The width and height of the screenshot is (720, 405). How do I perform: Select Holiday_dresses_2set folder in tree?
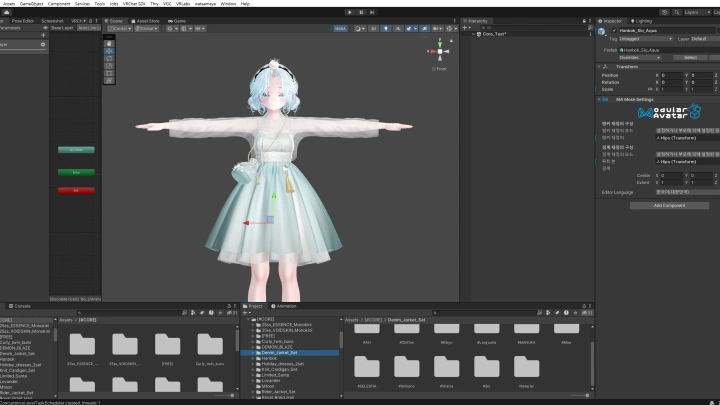coord(282,364)
